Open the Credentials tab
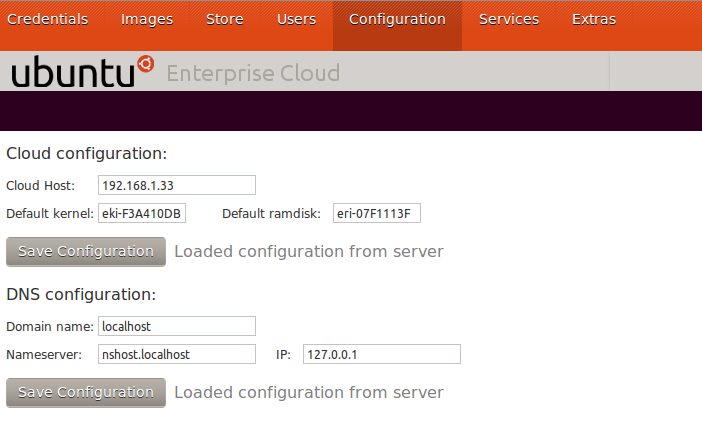702x422 pixels. point(47,19)
